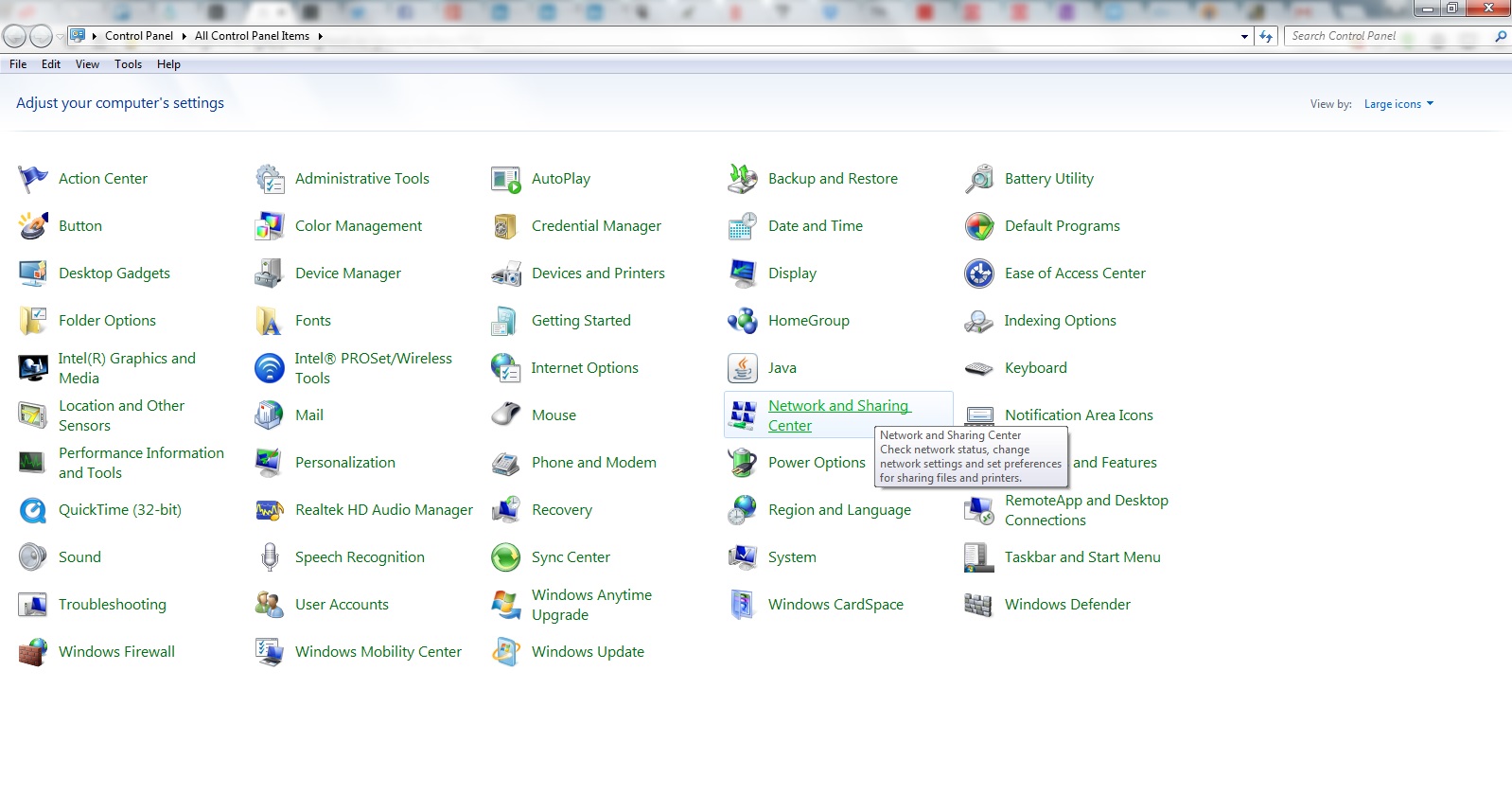
Task: Open the Keyboard icon
Action: [x=979, y=368]
